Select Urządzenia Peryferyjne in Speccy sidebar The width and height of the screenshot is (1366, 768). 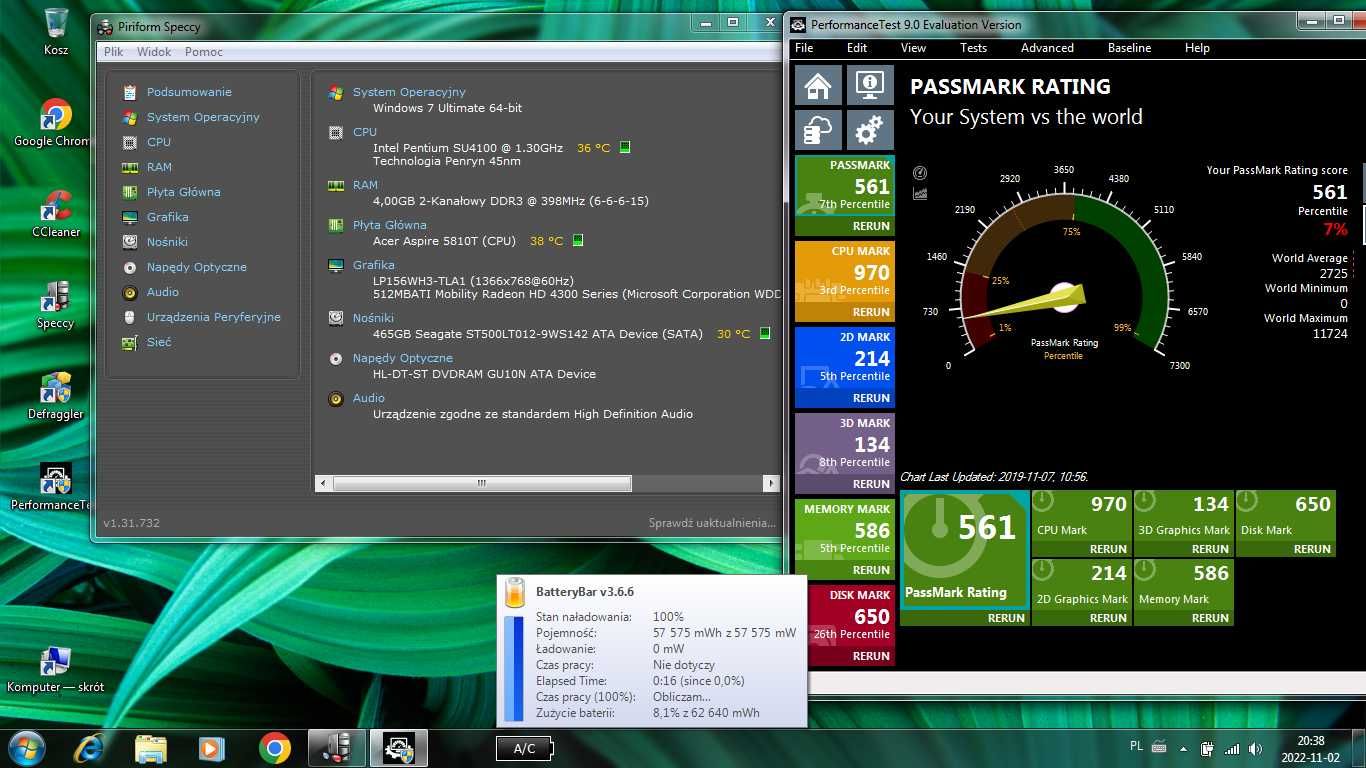tap(214, 317)
